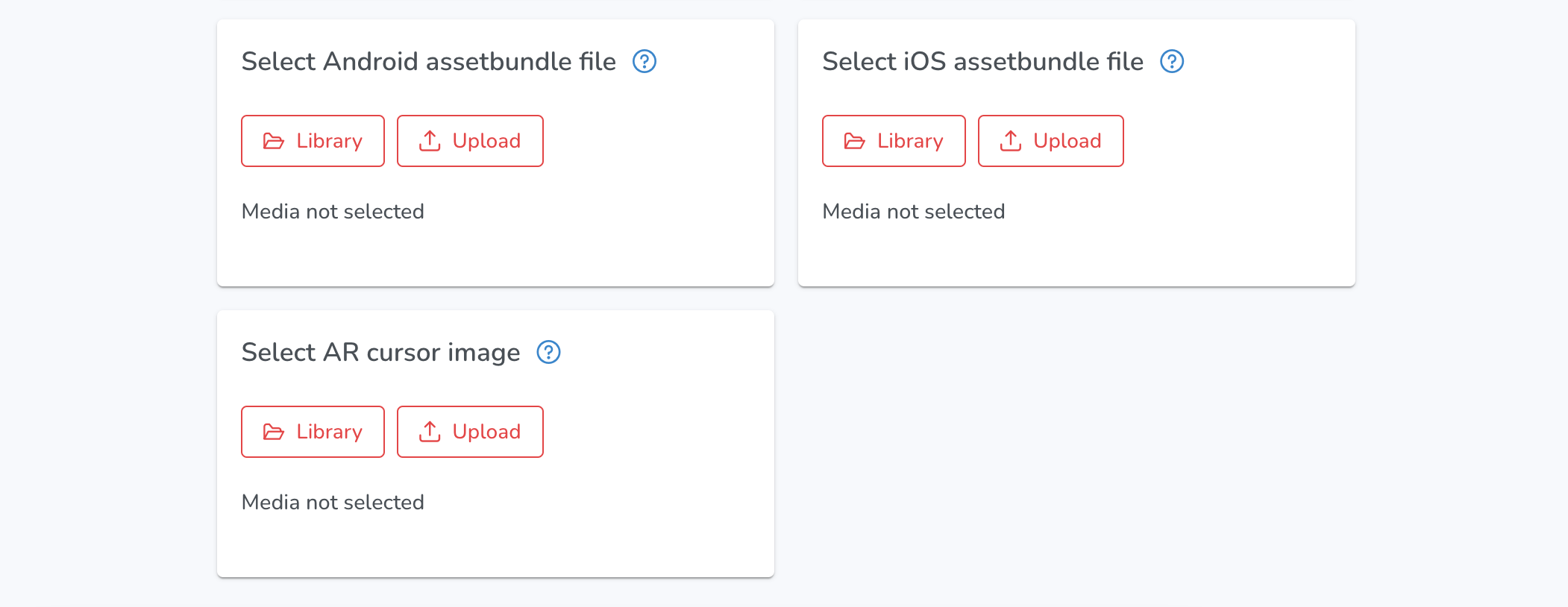1568x607 pixels.
Task: Upload an AR cursor image
Action: coord(470,432)
